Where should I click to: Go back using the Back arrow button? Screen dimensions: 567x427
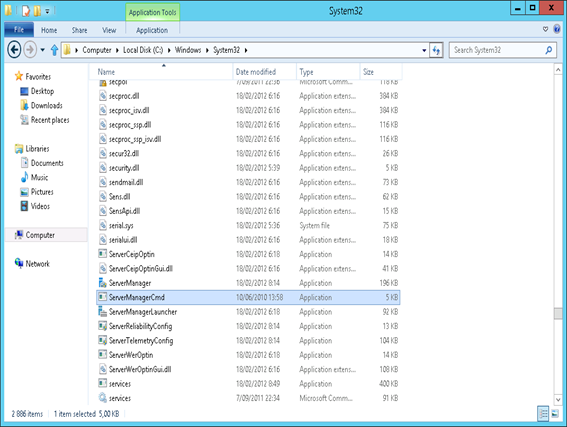tap(14, 50)
